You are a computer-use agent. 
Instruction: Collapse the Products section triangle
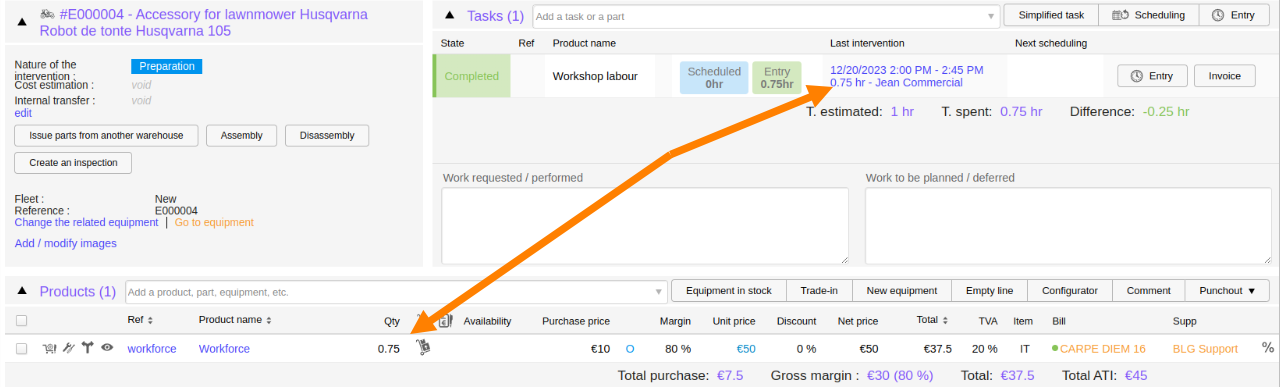22,291
